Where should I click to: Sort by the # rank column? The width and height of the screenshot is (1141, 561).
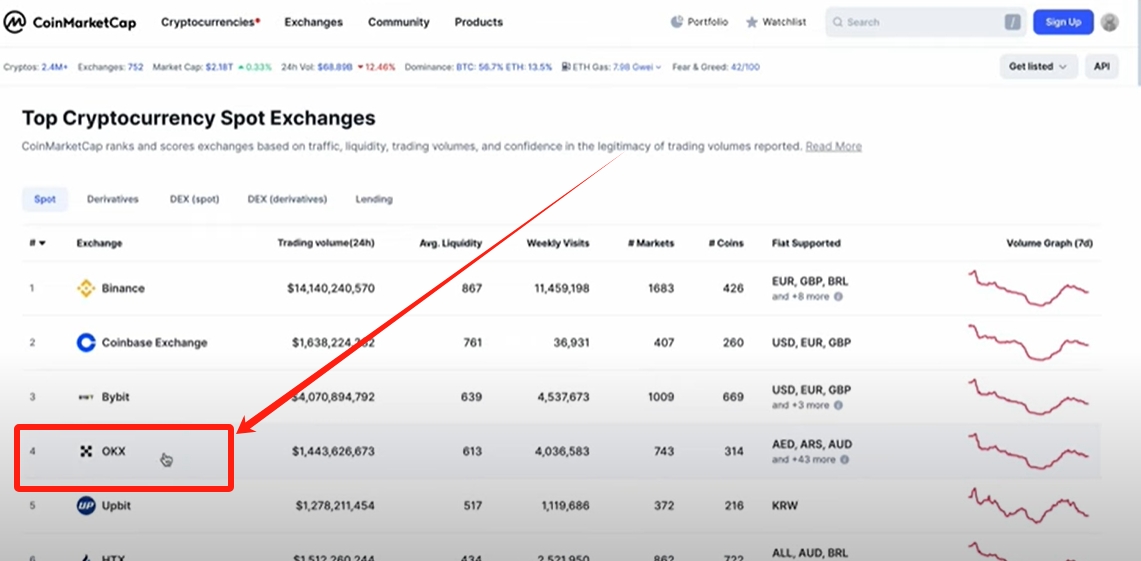click(x=37, y=243)
